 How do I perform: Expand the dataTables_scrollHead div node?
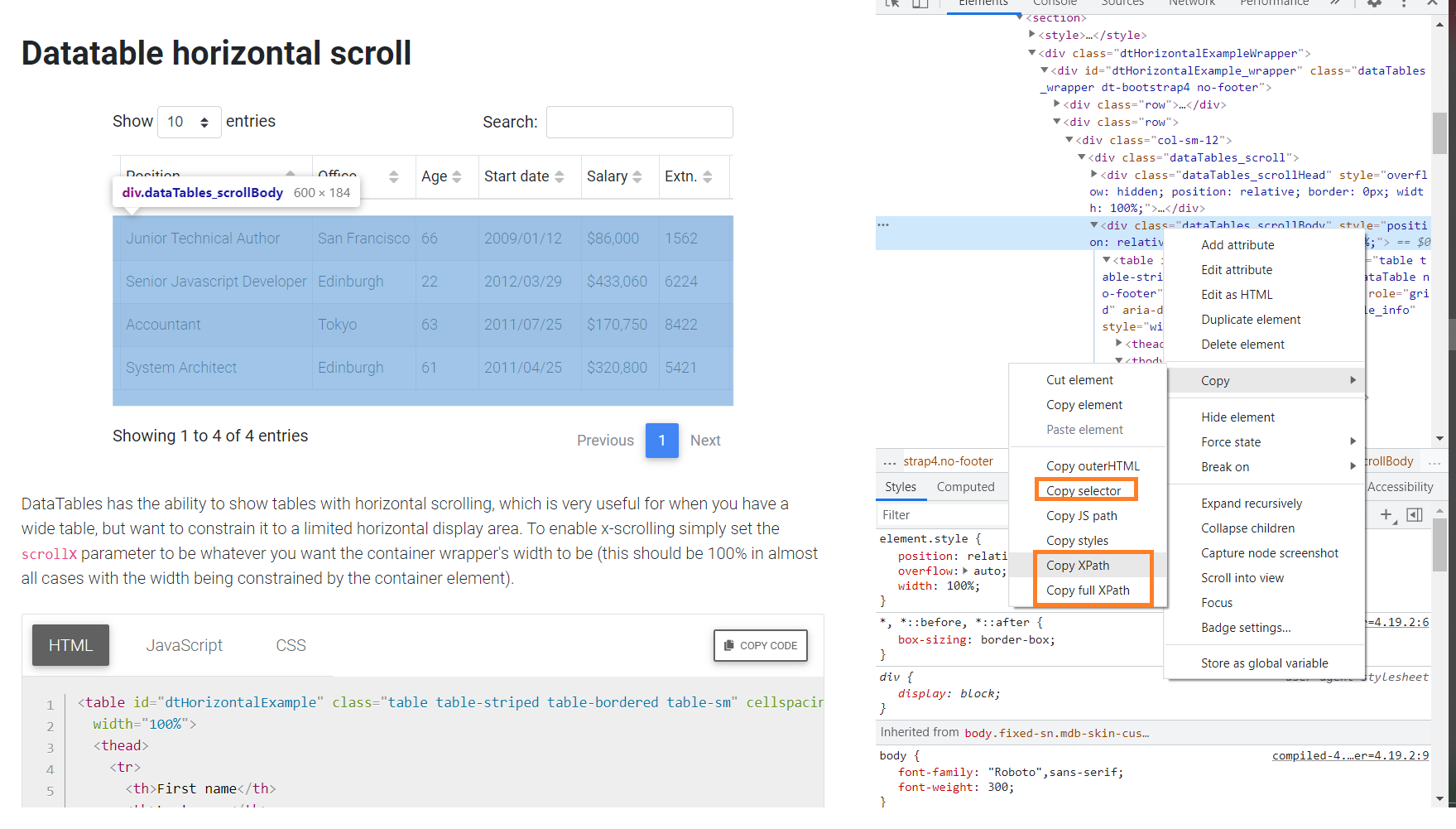point(1094,175)
